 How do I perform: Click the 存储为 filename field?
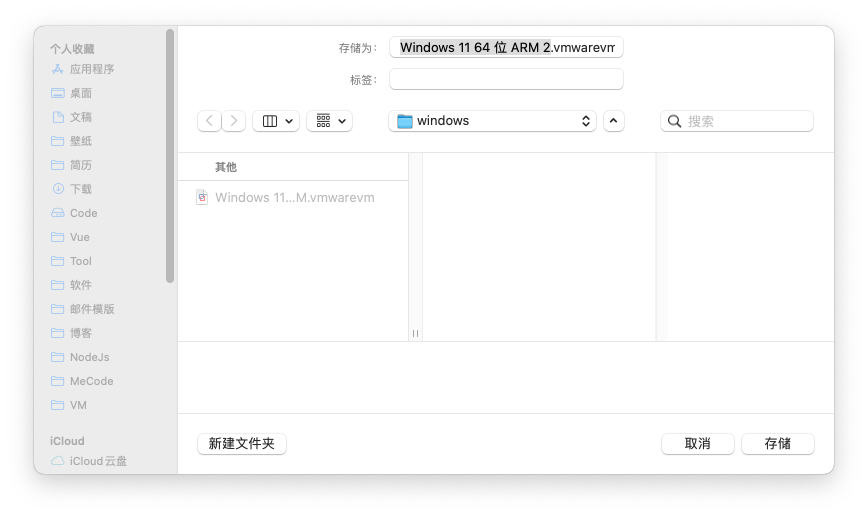(x=507, y=47)
